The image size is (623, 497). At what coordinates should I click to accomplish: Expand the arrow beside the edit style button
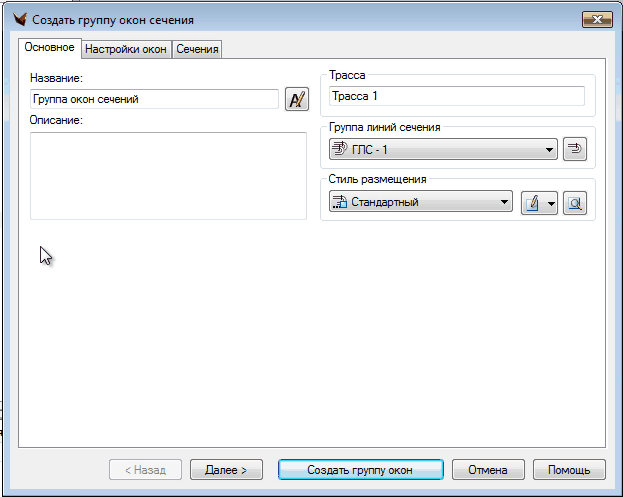(550, 203)
